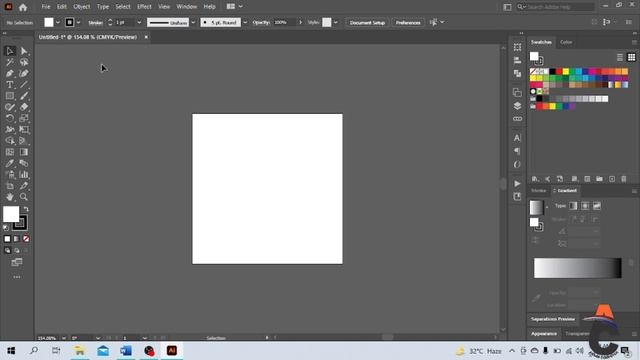
Task: Select the Selection tool arrow
Action: [10, 51]
